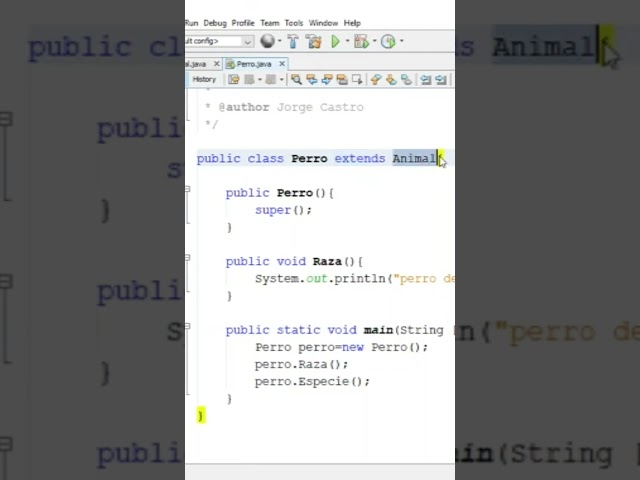This screenshot has width=640, height=480.
Task: Open the dropdown arrow beside the browser globe
Action: pyautogui.click(x=280, y=41)
